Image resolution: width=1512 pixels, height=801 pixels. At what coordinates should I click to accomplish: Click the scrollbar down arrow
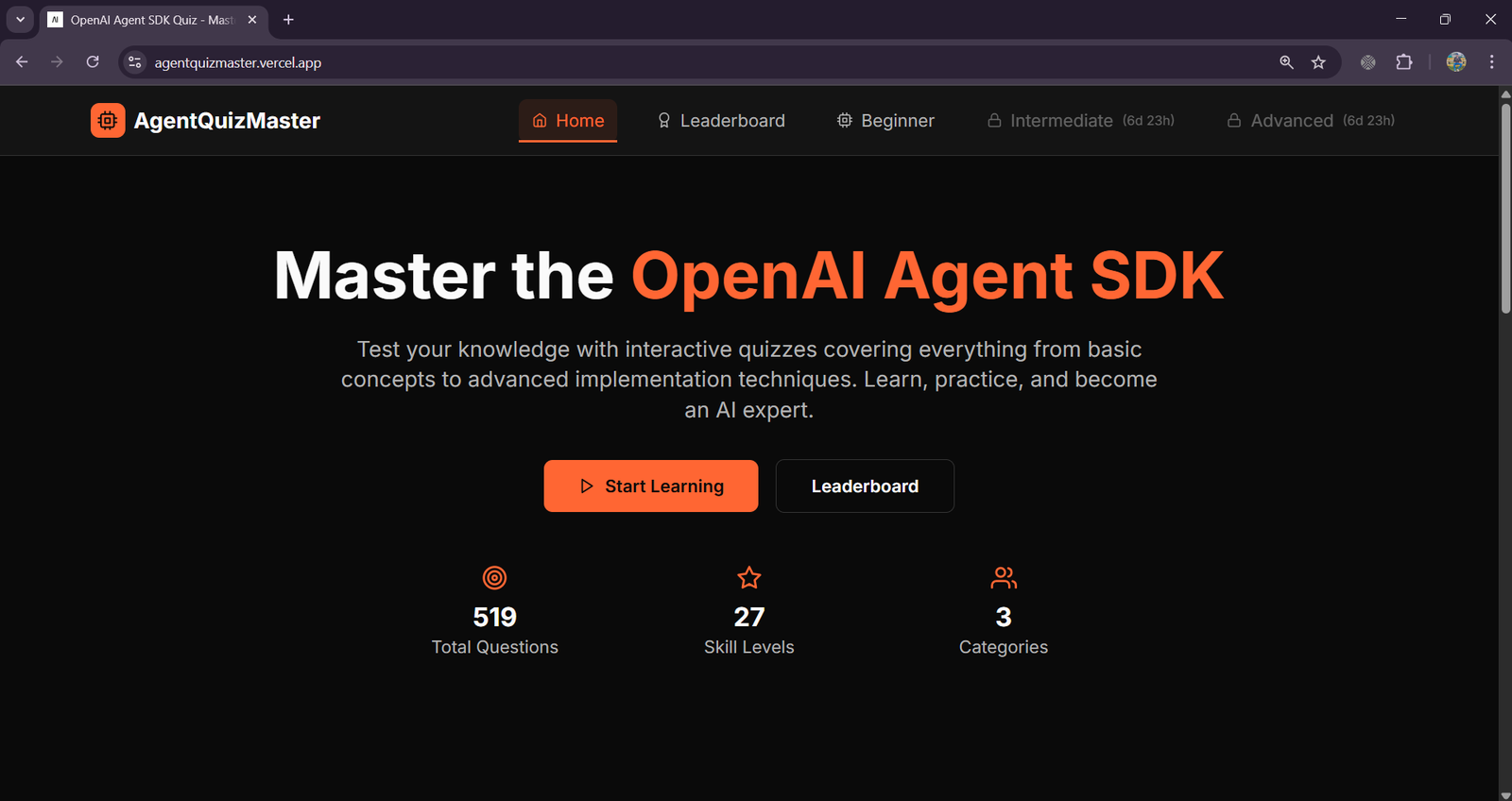pyautogui.click(x=1505, y=794)
